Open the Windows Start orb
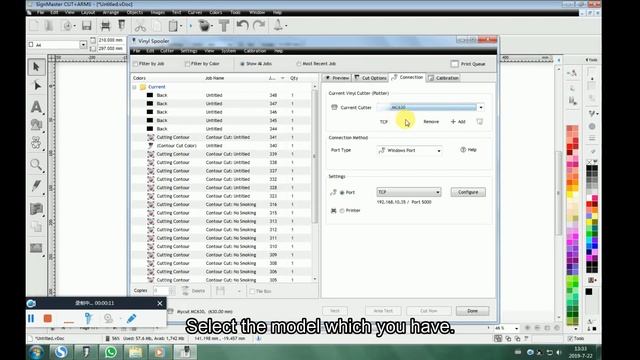The width and height of the screenshot is (640, 360). pos(36,352)
